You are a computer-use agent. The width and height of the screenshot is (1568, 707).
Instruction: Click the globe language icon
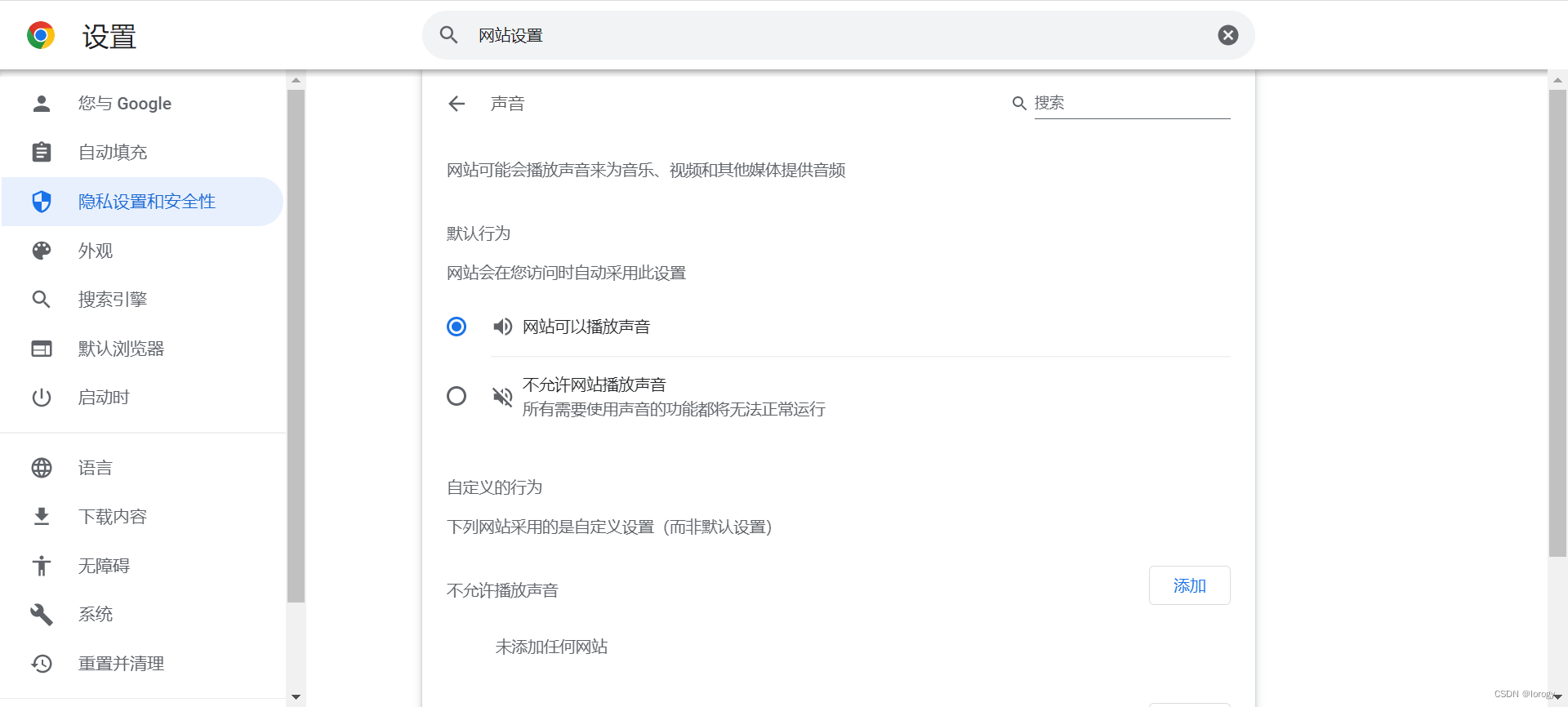click(42, 468)
